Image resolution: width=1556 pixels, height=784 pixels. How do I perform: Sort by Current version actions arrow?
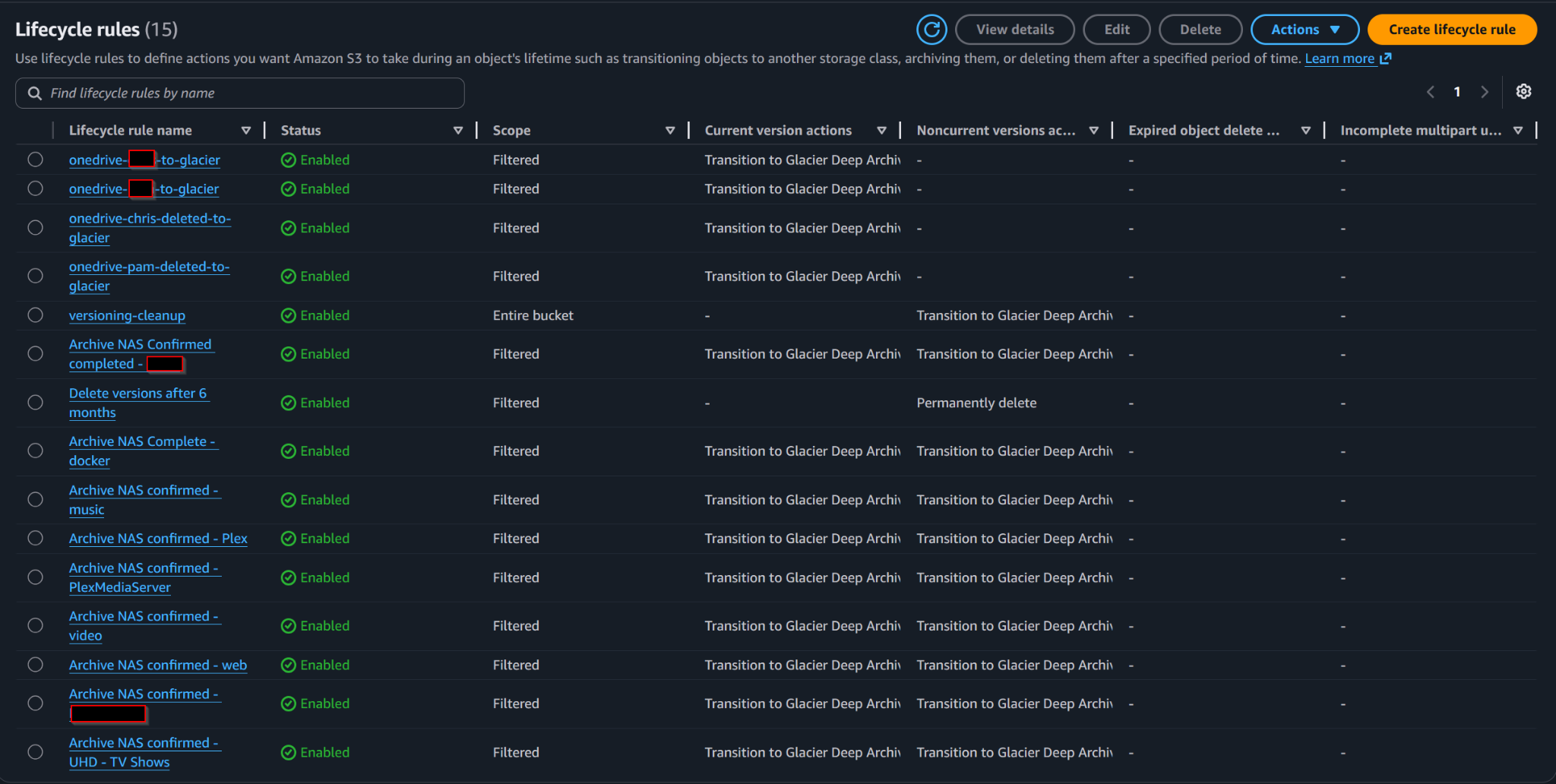tap(882, 131)
